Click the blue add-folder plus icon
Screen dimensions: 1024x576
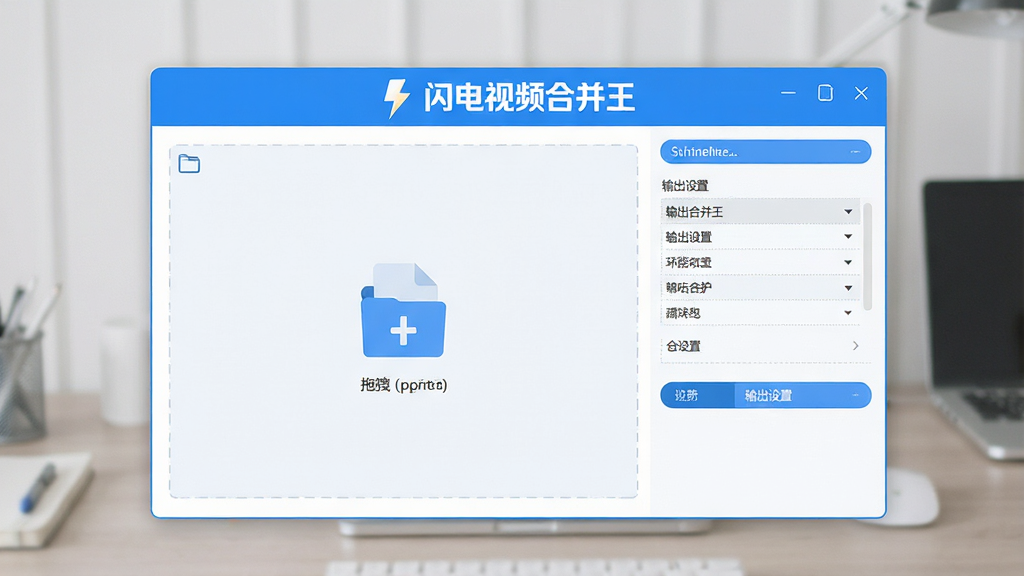[x=403, y=310]
